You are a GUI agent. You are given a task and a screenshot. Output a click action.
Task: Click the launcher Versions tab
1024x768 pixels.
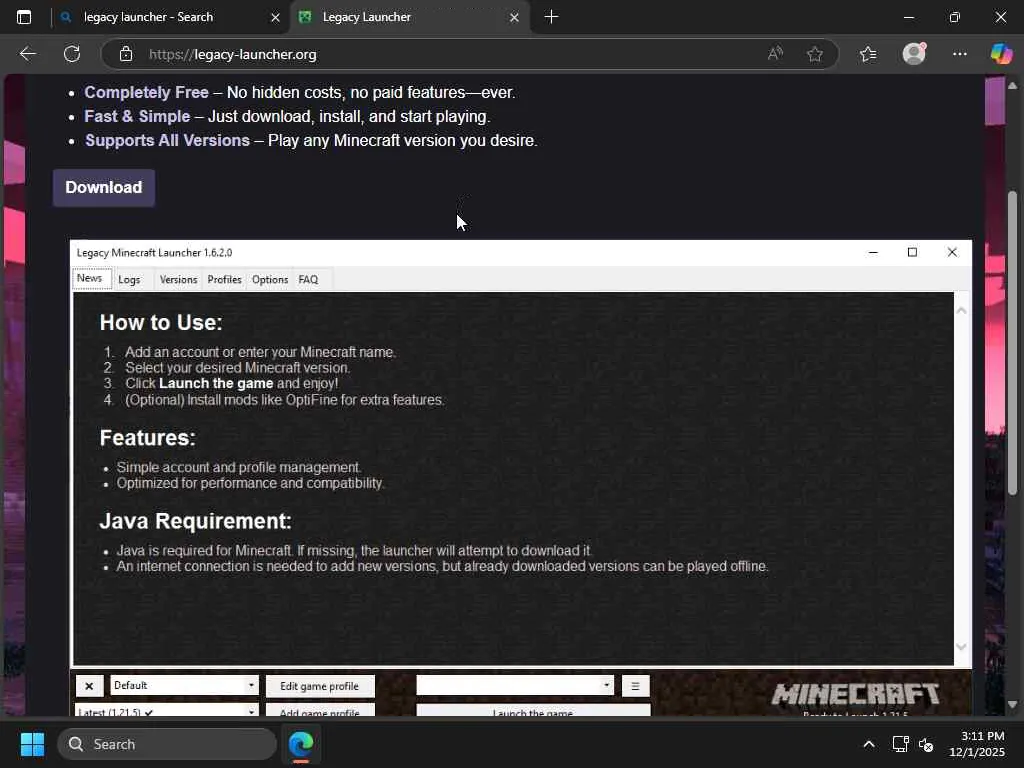tap(178, 280)
